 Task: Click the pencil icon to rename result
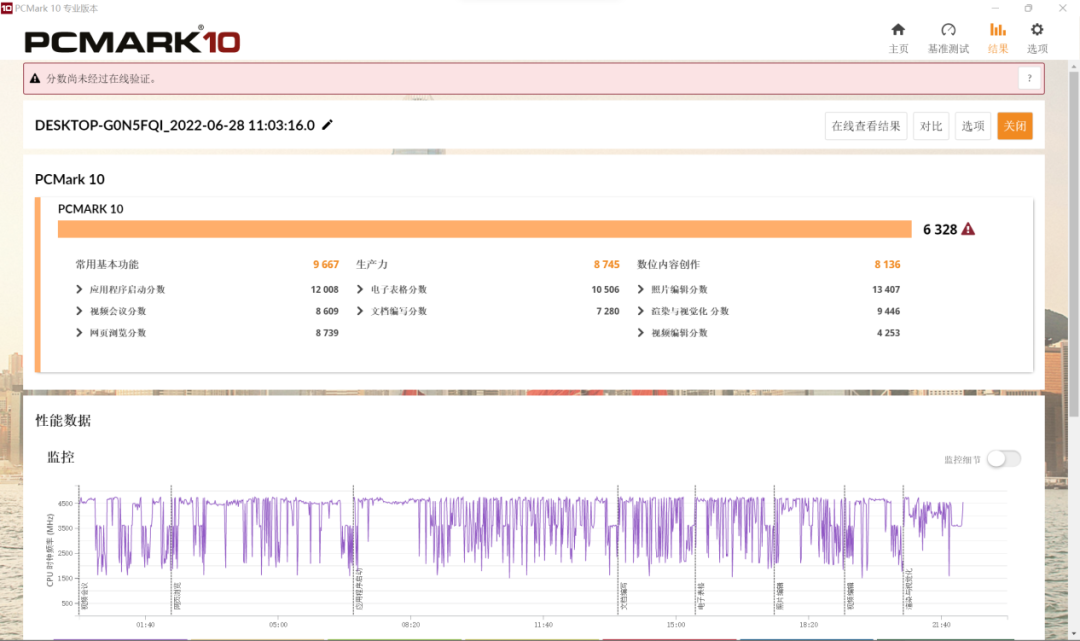pyautogui.click(x=327, y=125)
